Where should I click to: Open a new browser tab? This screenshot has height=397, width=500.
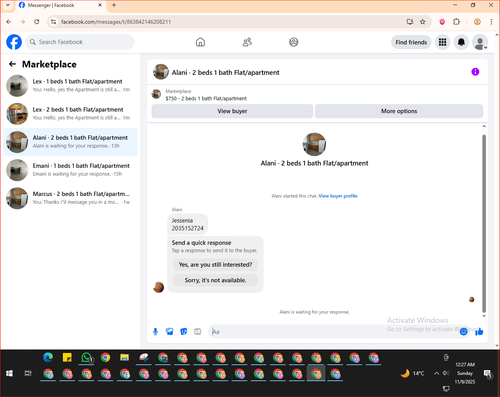[x=114, y=5]
